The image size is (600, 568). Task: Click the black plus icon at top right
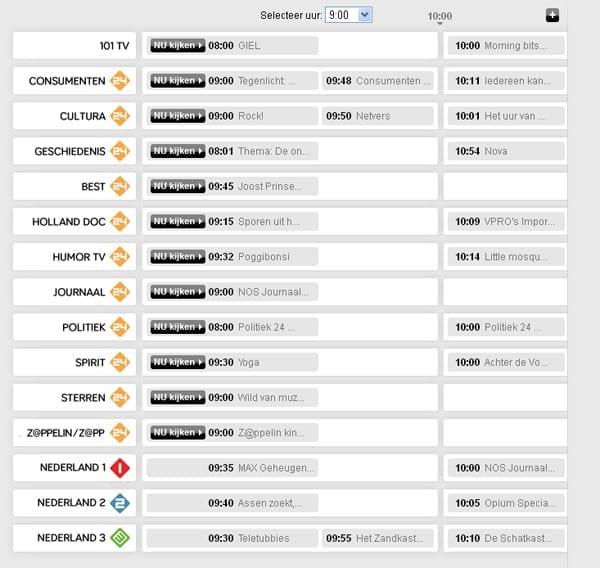pos(552,15)
